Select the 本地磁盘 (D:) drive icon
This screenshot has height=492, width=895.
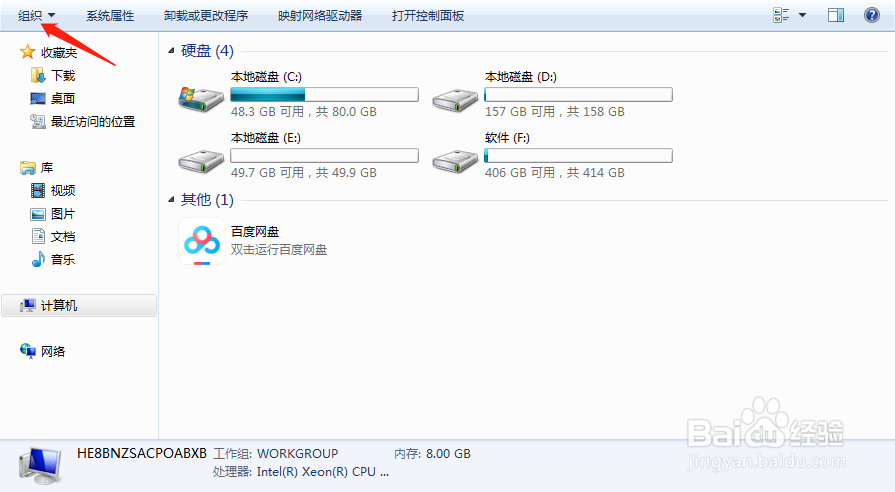455,100
